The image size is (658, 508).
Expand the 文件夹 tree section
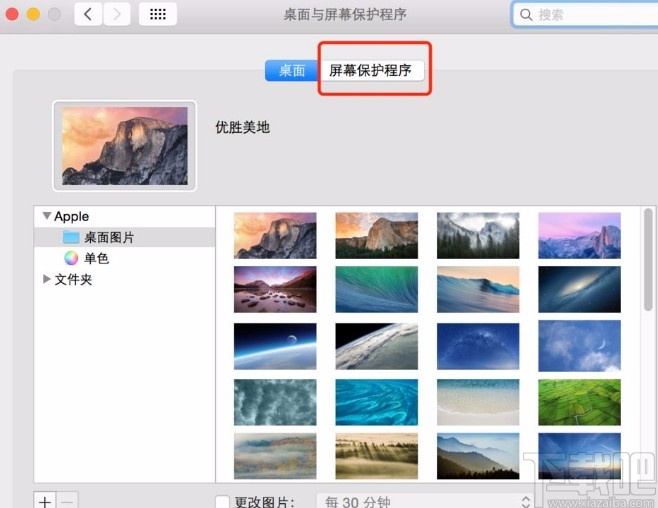coord(47,279)
